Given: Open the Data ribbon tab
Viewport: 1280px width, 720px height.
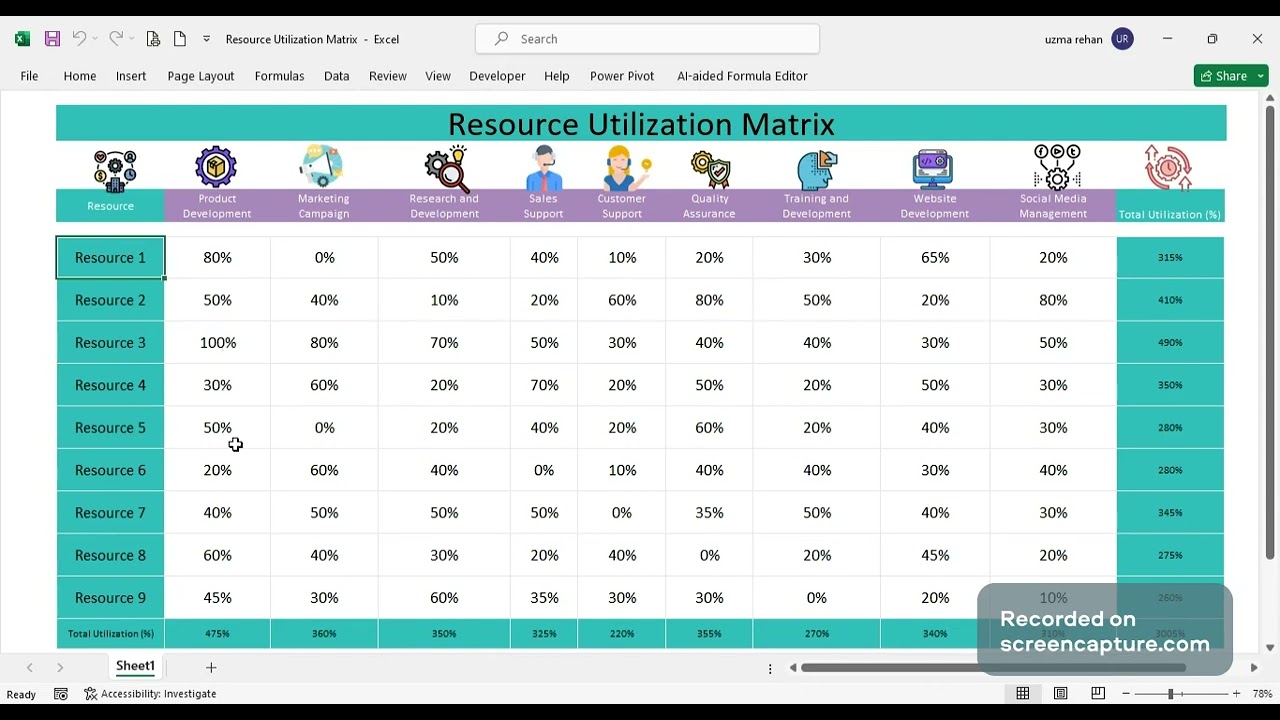Looking at the screenshot, I should (337, 76).
